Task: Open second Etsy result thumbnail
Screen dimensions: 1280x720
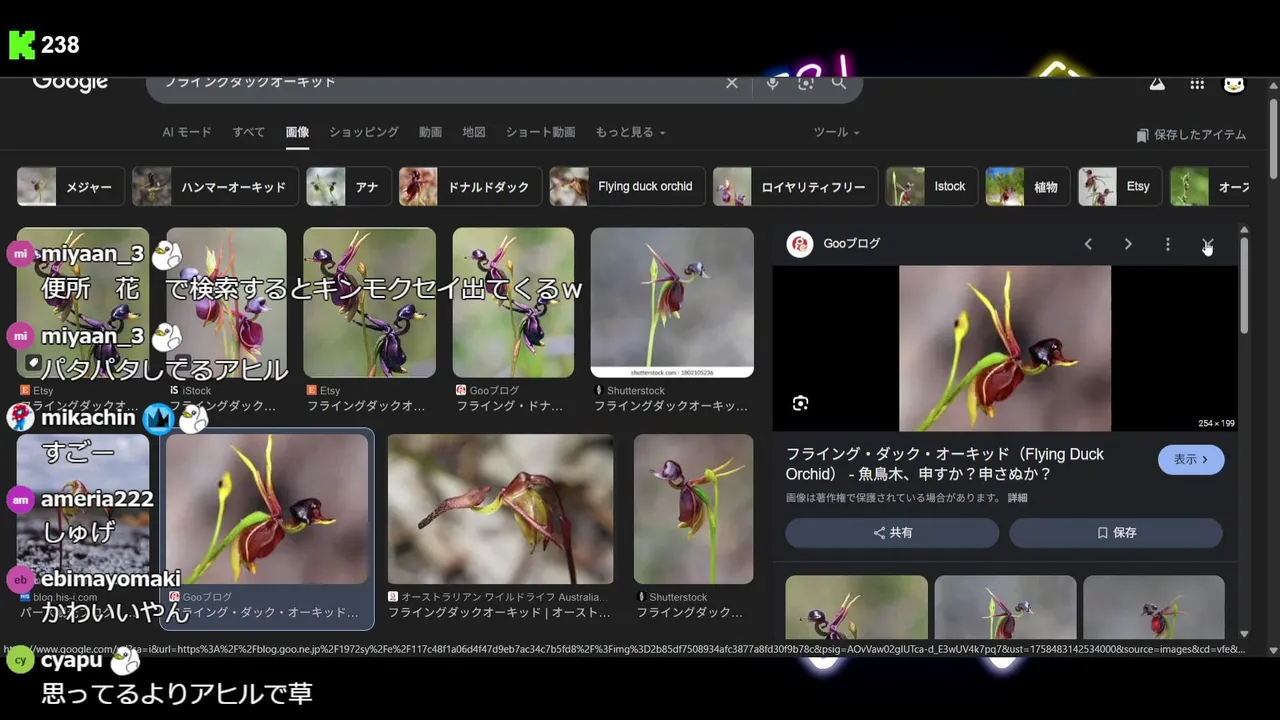Action: pos(369,302)
